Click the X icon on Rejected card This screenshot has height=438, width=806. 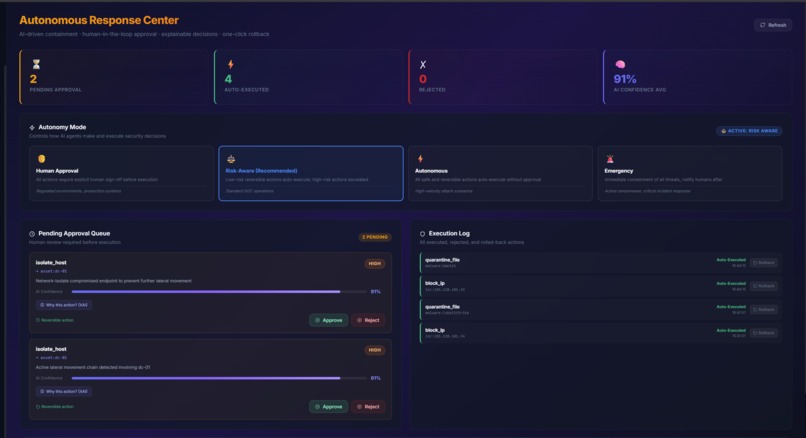[423, 65]
